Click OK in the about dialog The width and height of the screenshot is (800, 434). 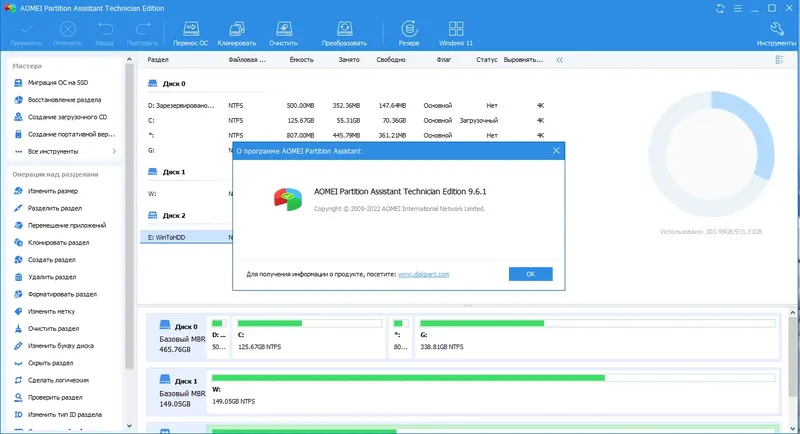click(x=531, y=274)
